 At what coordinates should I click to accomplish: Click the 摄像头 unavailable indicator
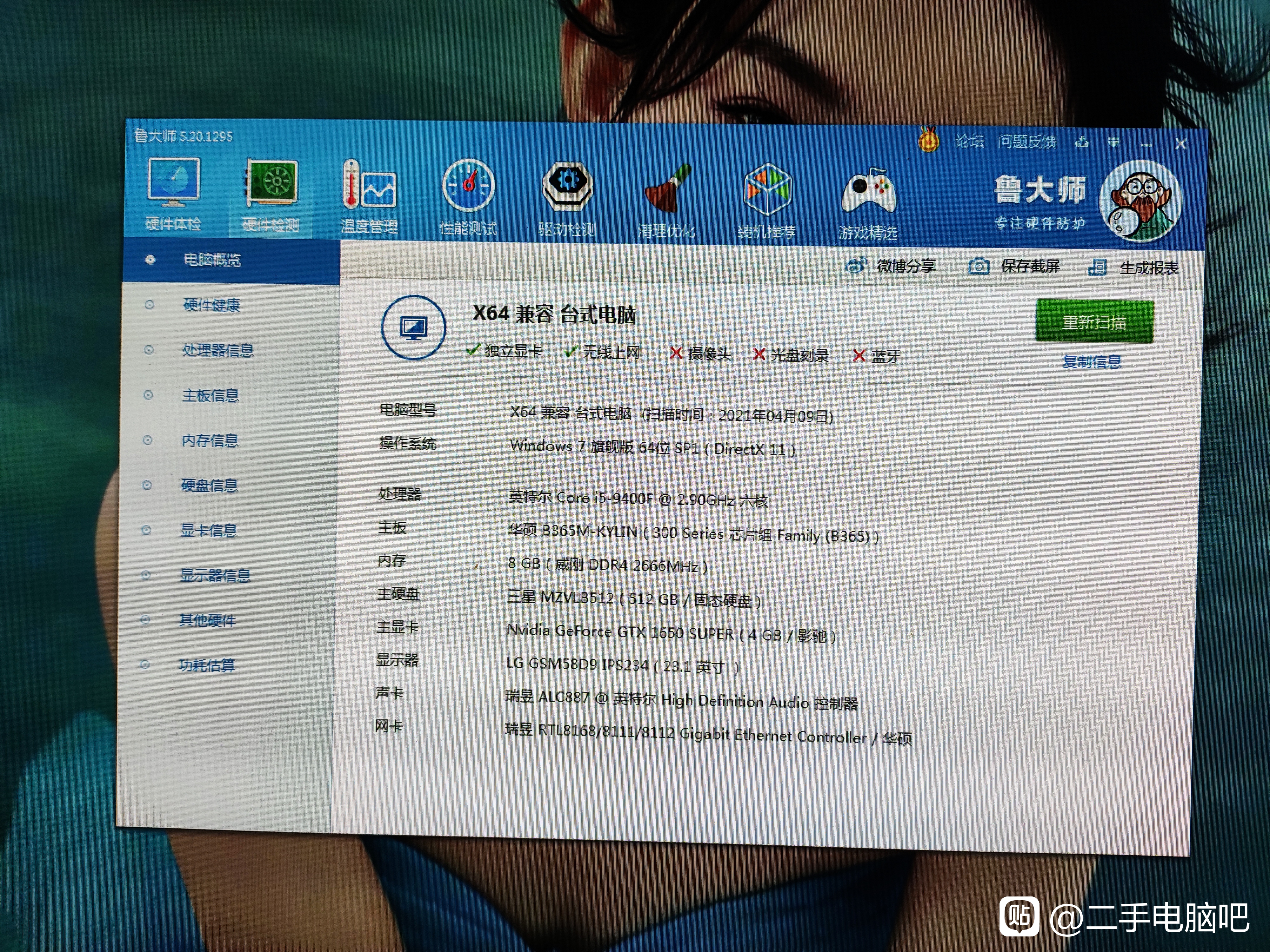pyautogui.click(x=700, y=354)
